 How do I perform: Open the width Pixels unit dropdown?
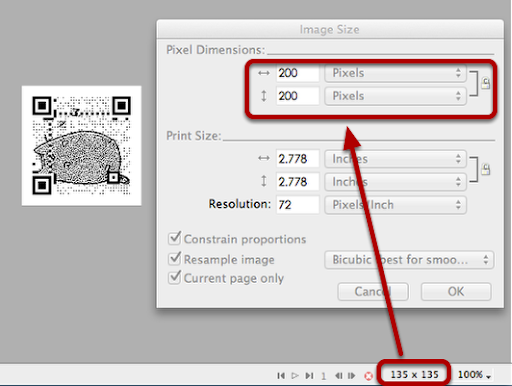pyautogui.click(x=395, y=73)
